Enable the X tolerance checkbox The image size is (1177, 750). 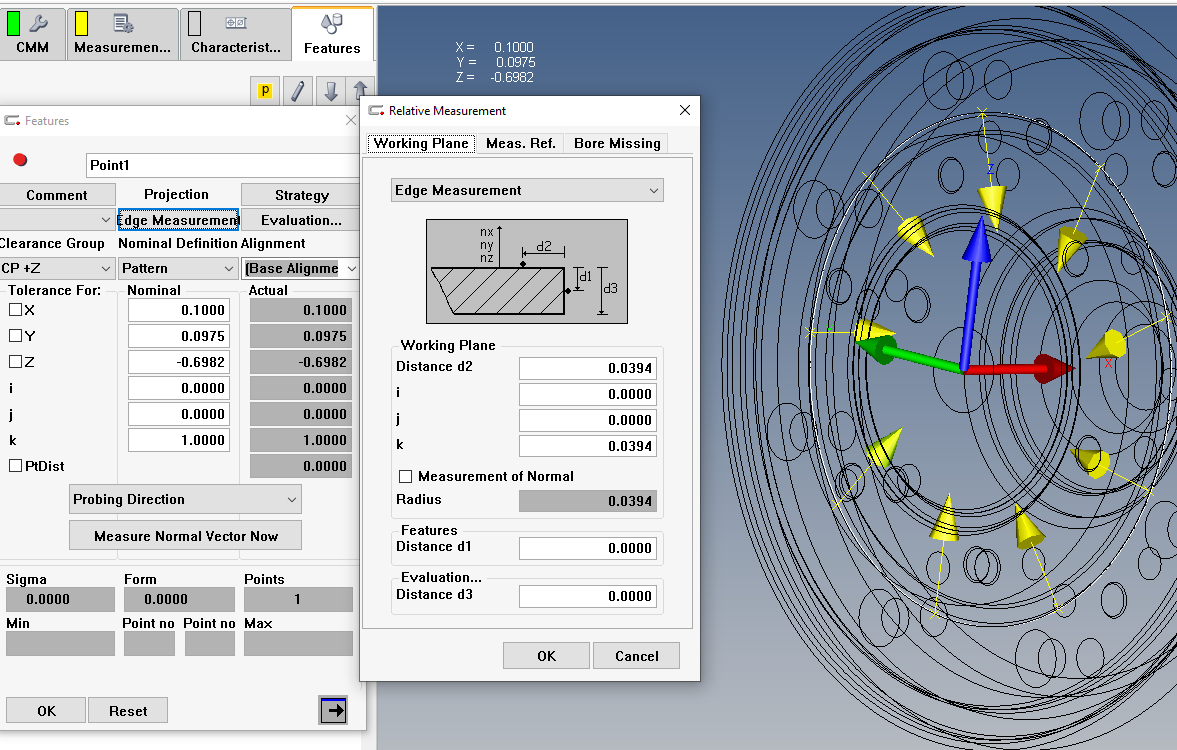pyautogui.click(x=16, y=310)
